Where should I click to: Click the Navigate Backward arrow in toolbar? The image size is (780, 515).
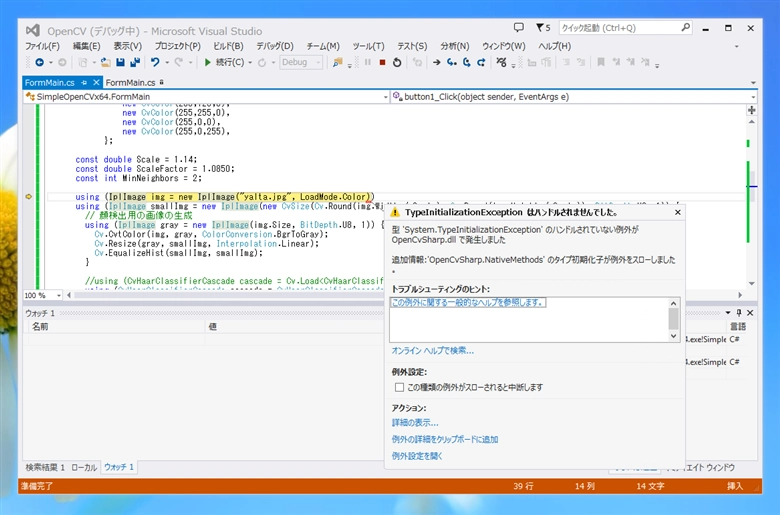(39, 62)
